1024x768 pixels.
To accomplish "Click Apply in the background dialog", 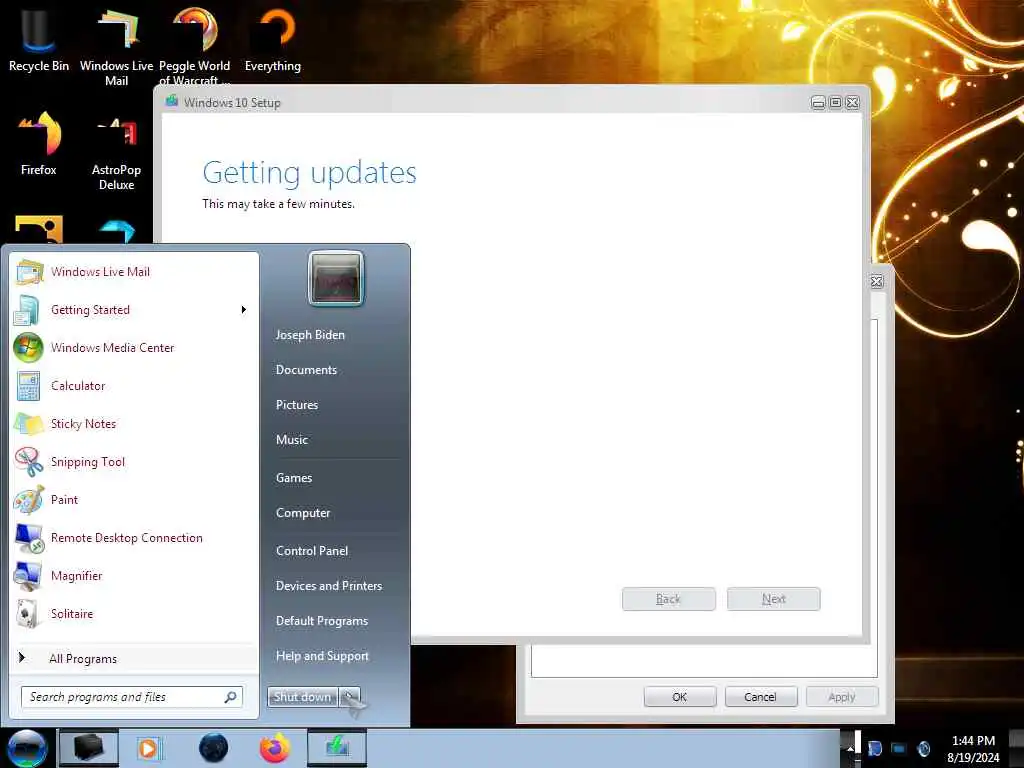I will pos(842,697).
